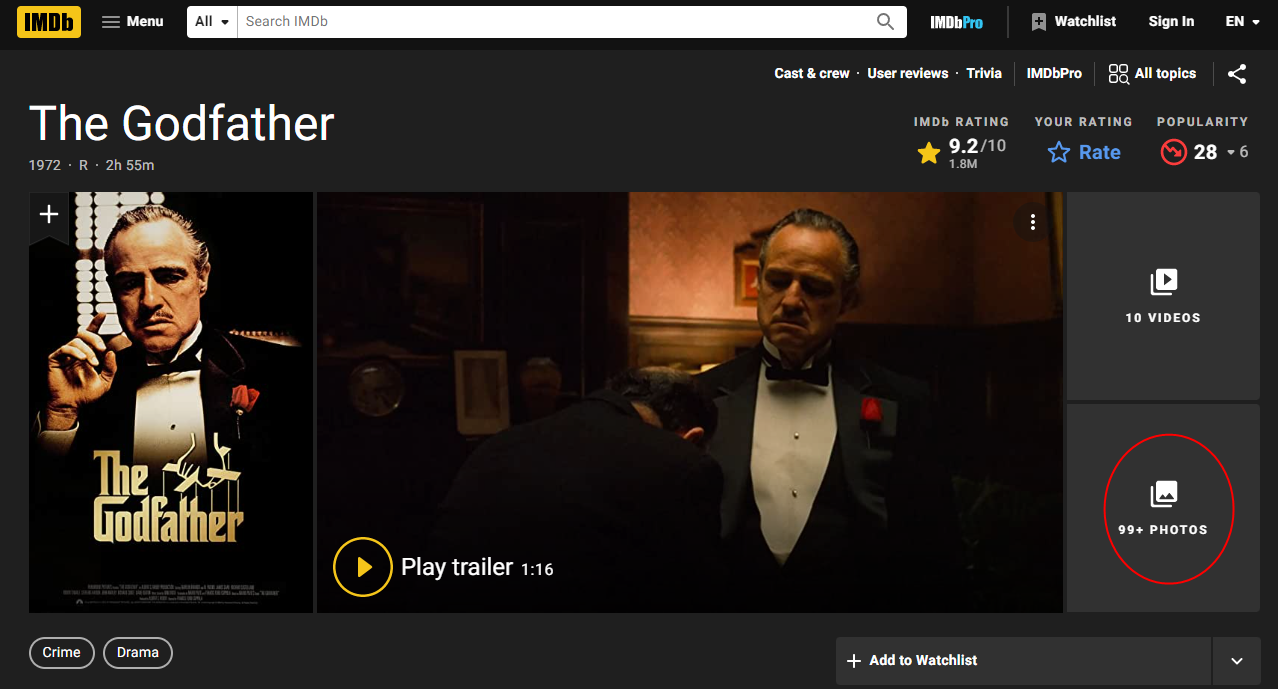Expand the Add to Watchlist chevron
1278x689 pixels.
[x=1237, y=661]
